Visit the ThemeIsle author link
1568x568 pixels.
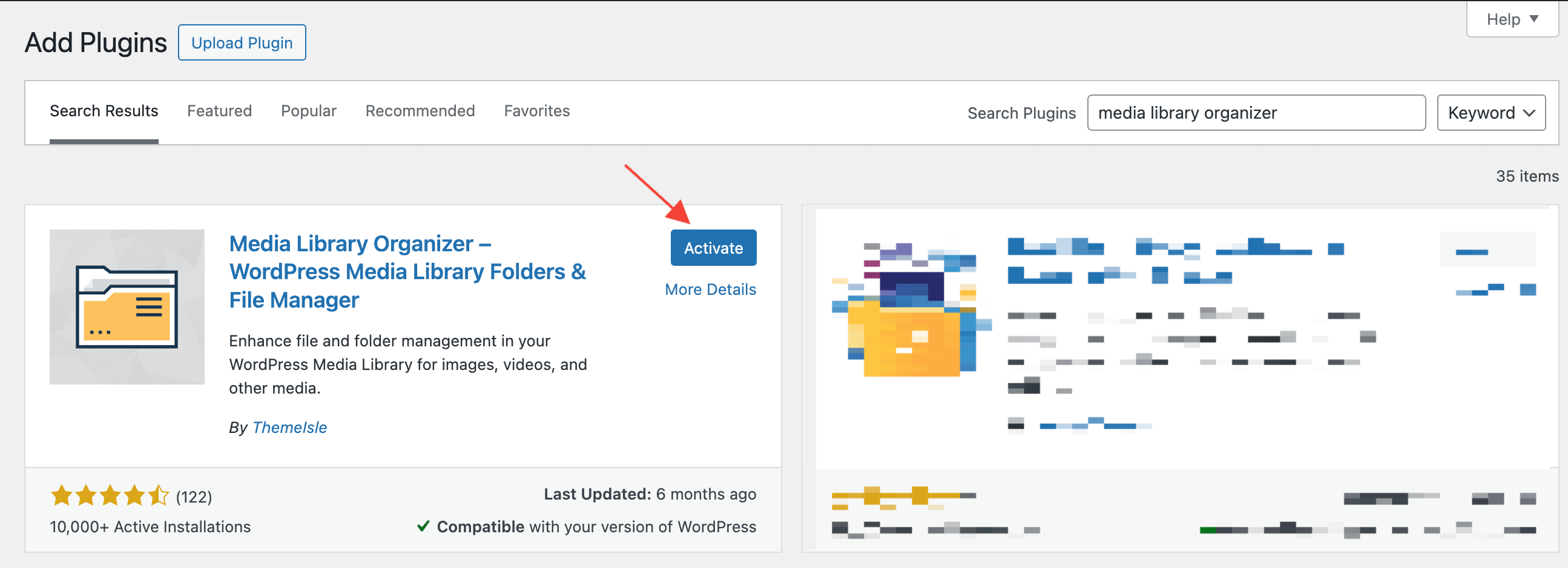click(x=290, y=428)
